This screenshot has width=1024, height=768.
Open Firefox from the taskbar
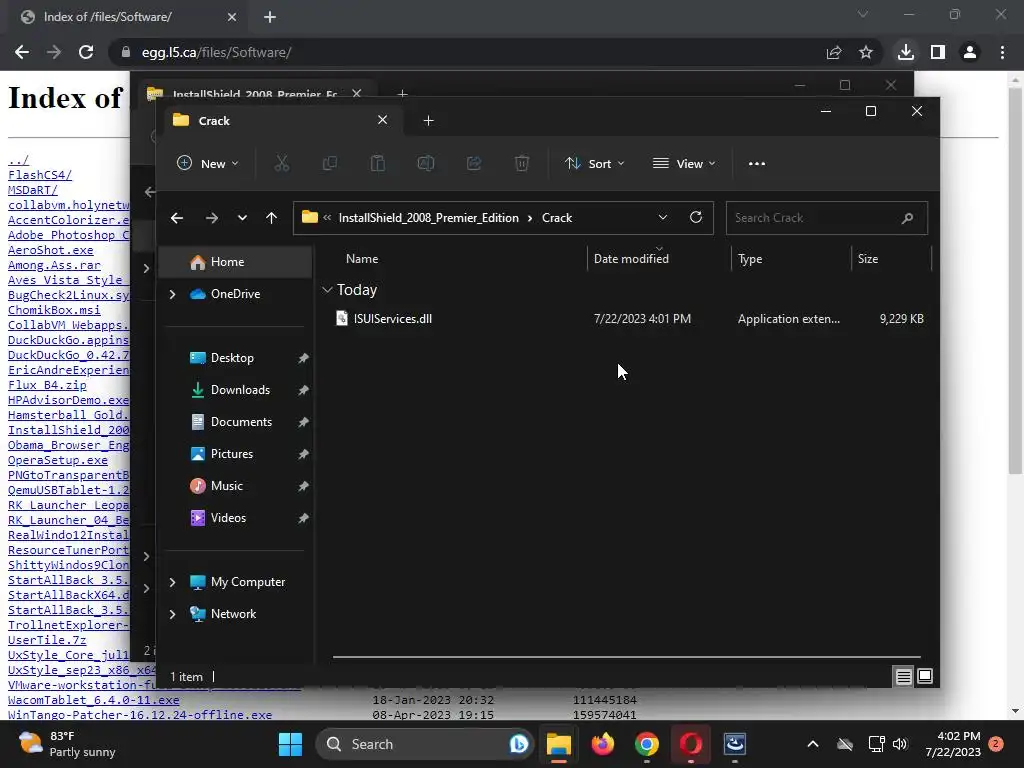coord(603,744)
